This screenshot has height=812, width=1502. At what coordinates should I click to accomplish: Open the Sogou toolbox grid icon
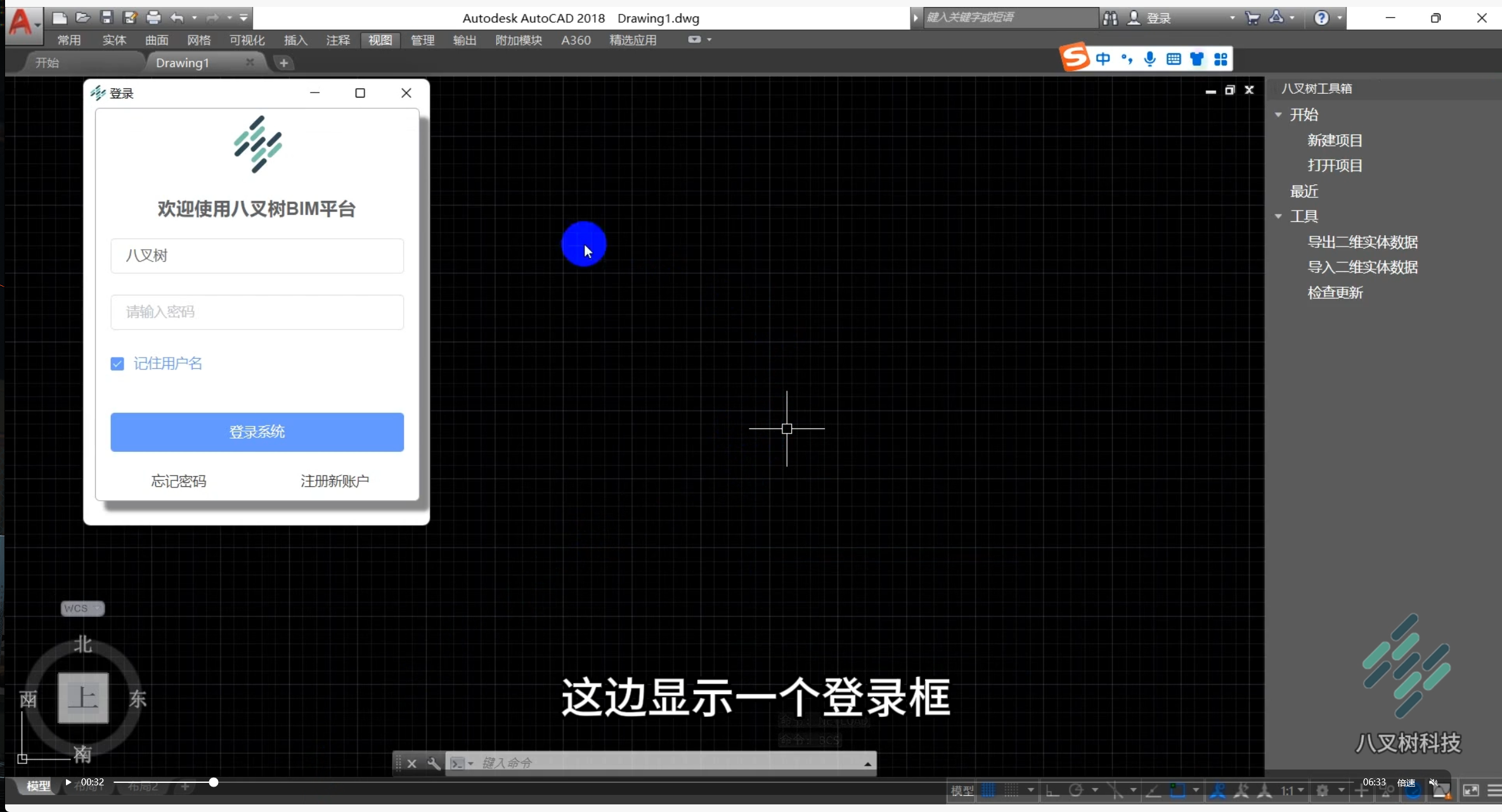pyautogui.click(x=1220, y=59)
